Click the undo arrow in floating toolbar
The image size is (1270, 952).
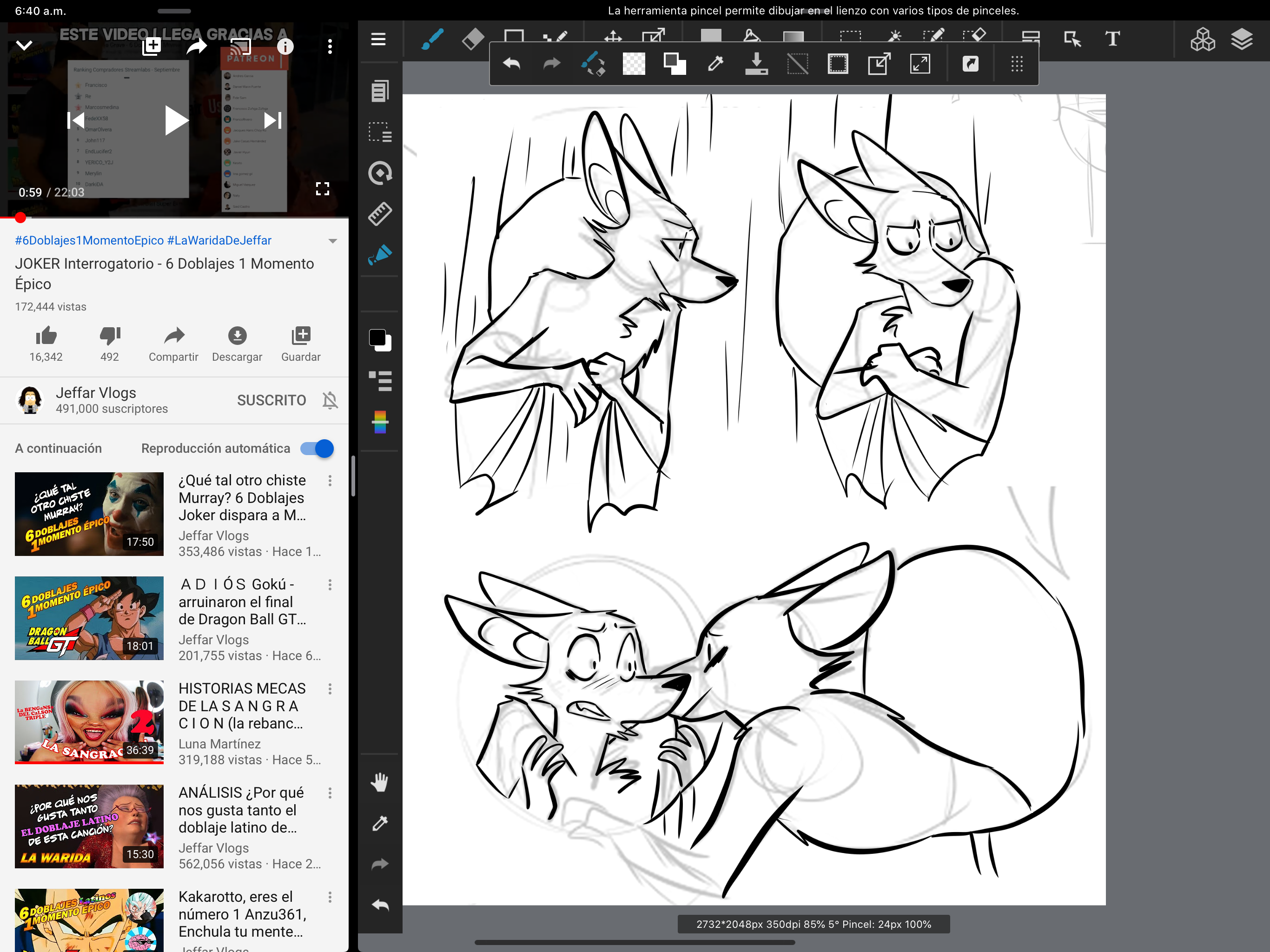click(x=511, y=64)
